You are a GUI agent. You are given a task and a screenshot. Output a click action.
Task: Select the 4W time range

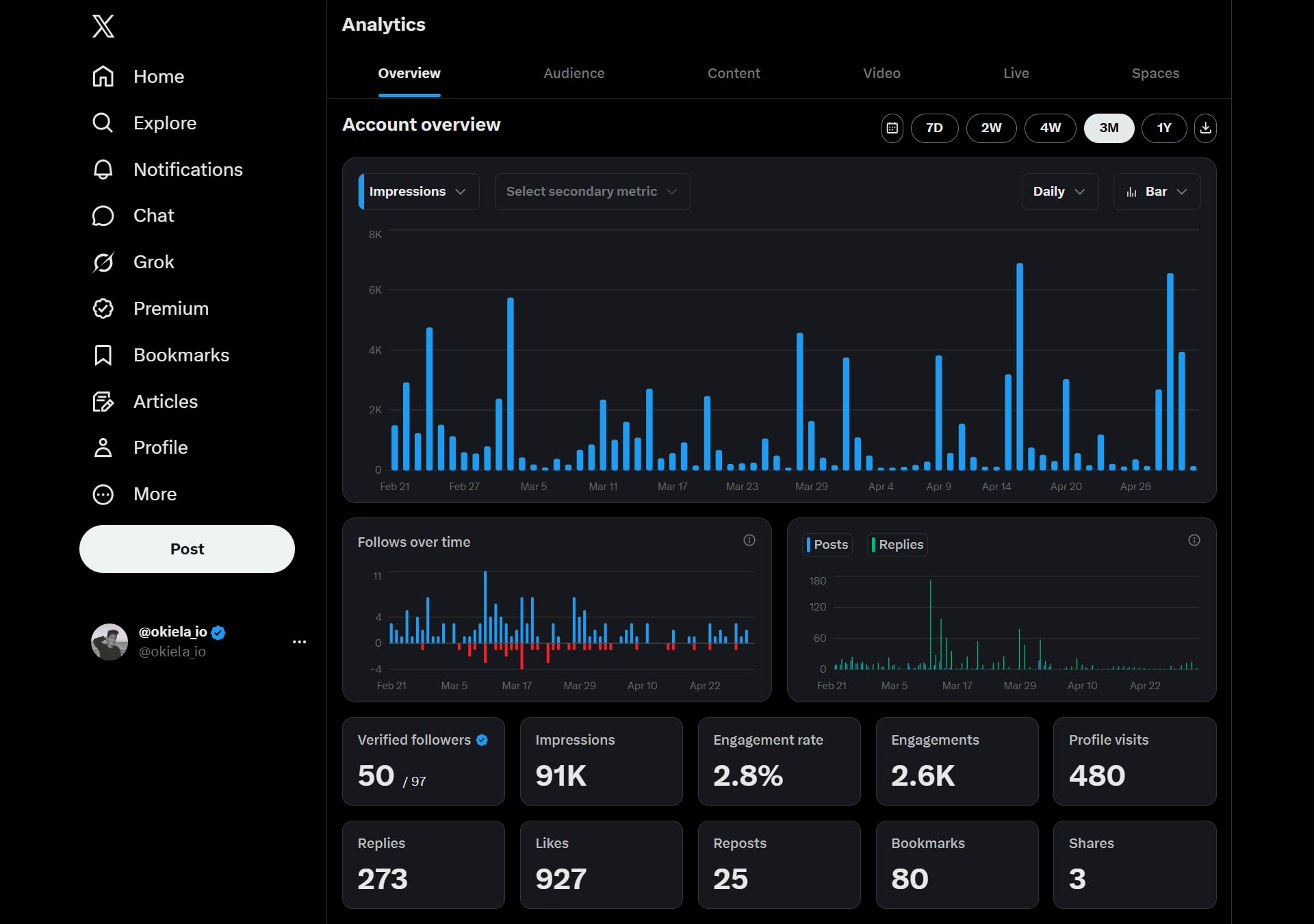(x=1051, y=128)
